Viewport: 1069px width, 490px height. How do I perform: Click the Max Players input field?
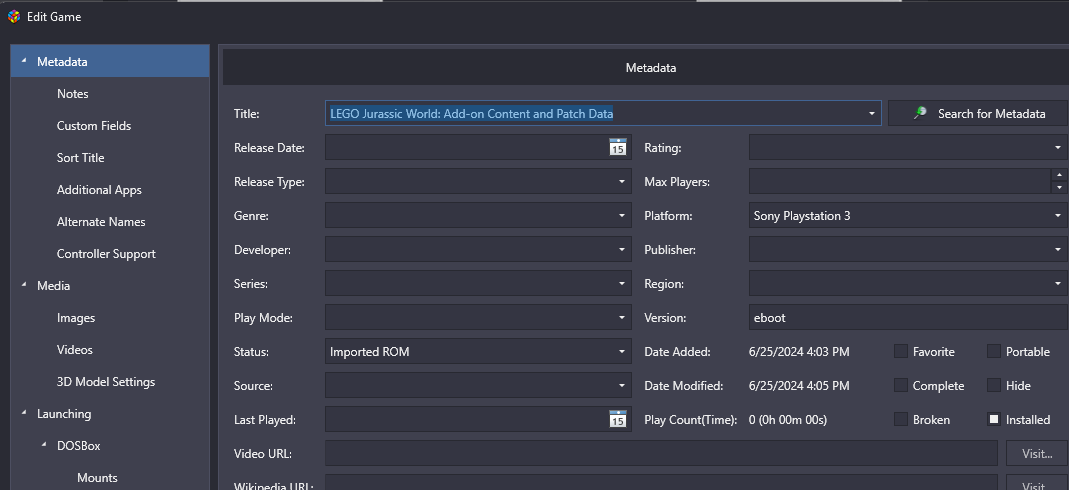(x=900, y=181)
